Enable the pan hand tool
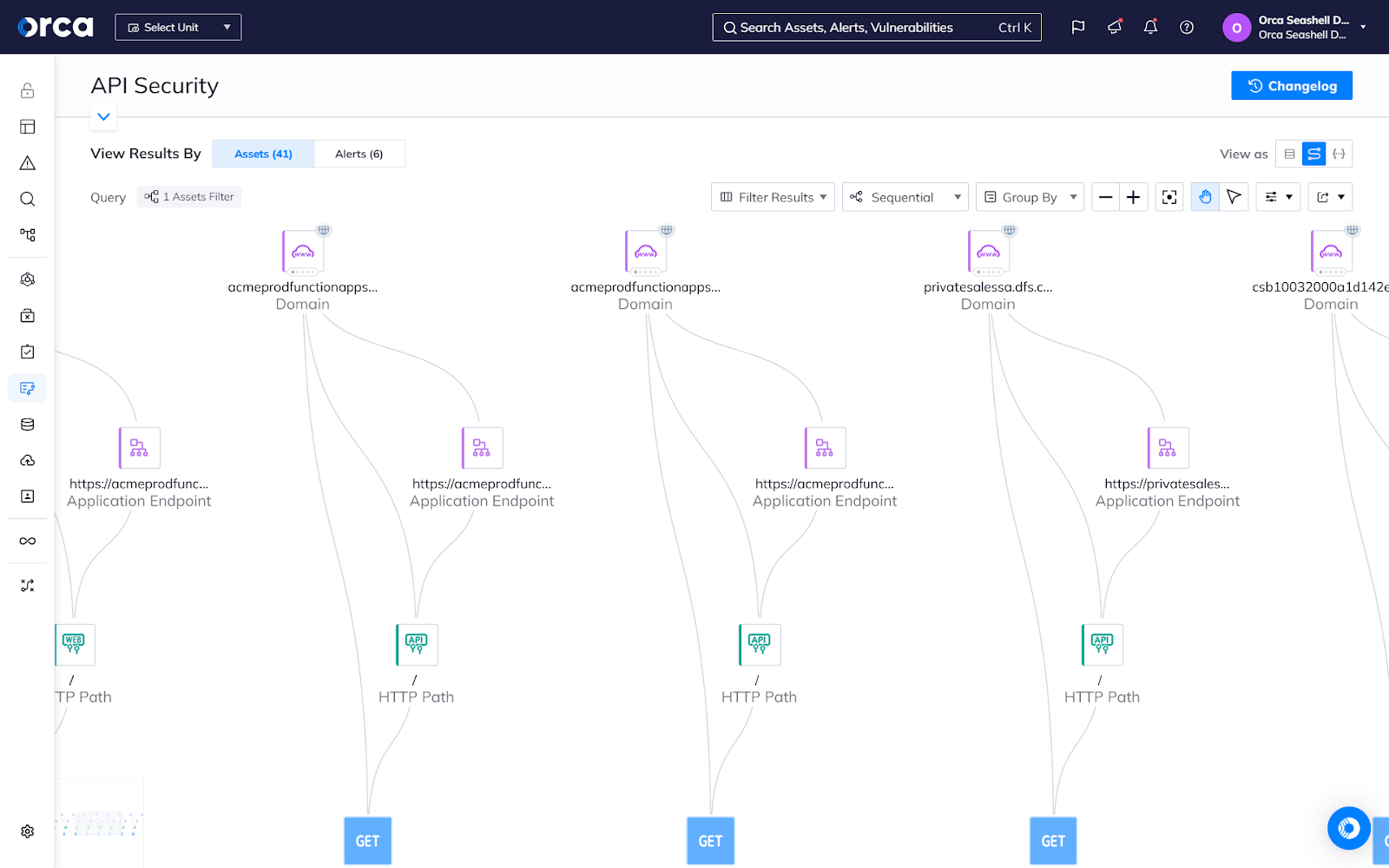Screen dimensions: 1389x868 click(1205, 197)
